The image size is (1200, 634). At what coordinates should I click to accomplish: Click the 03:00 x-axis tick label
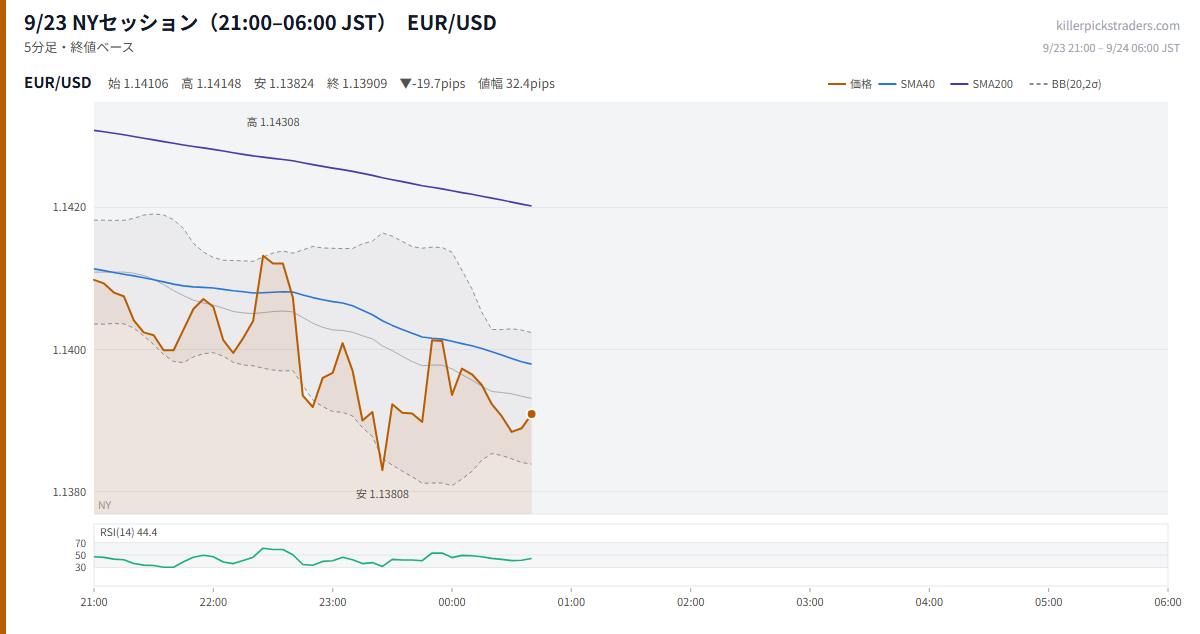click(x=810, y=602)
